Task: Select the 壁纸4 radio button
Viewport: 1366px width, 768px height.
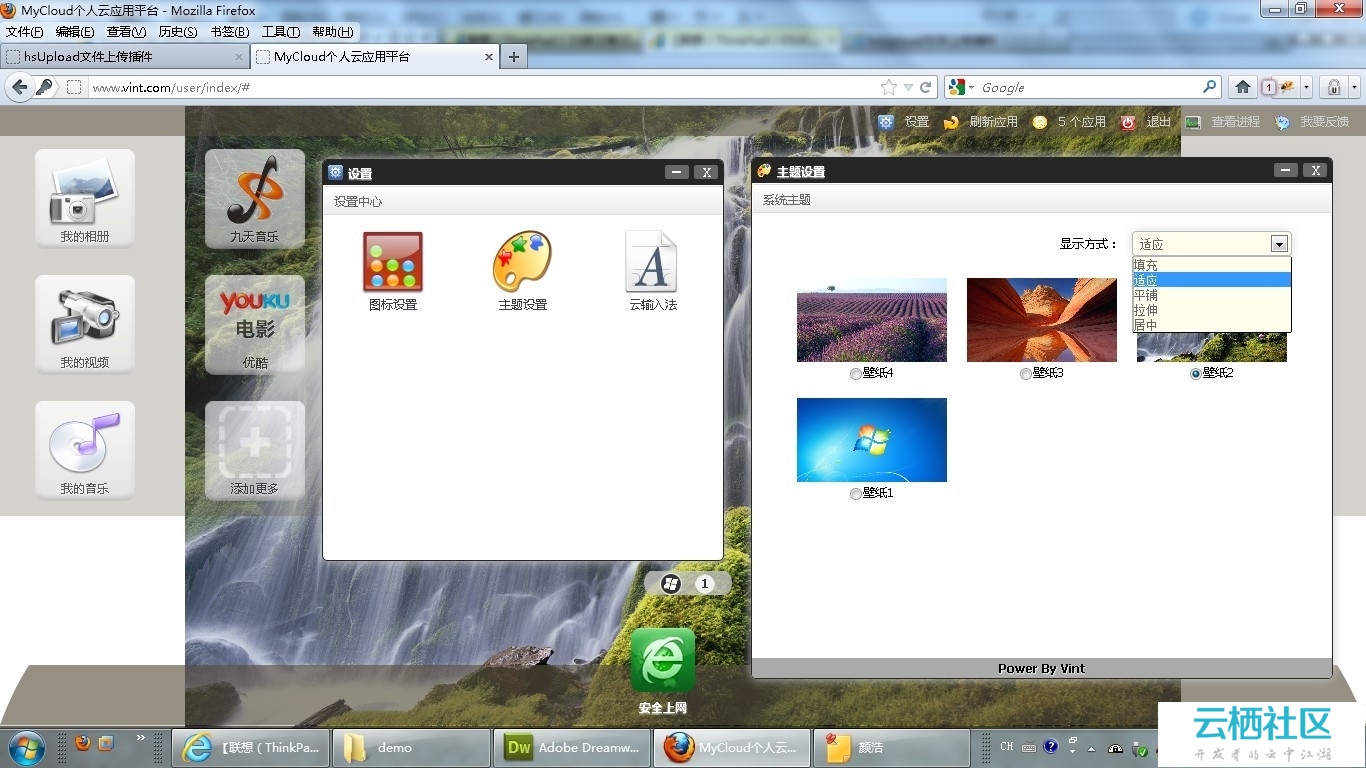Action: tap(855, 374)
